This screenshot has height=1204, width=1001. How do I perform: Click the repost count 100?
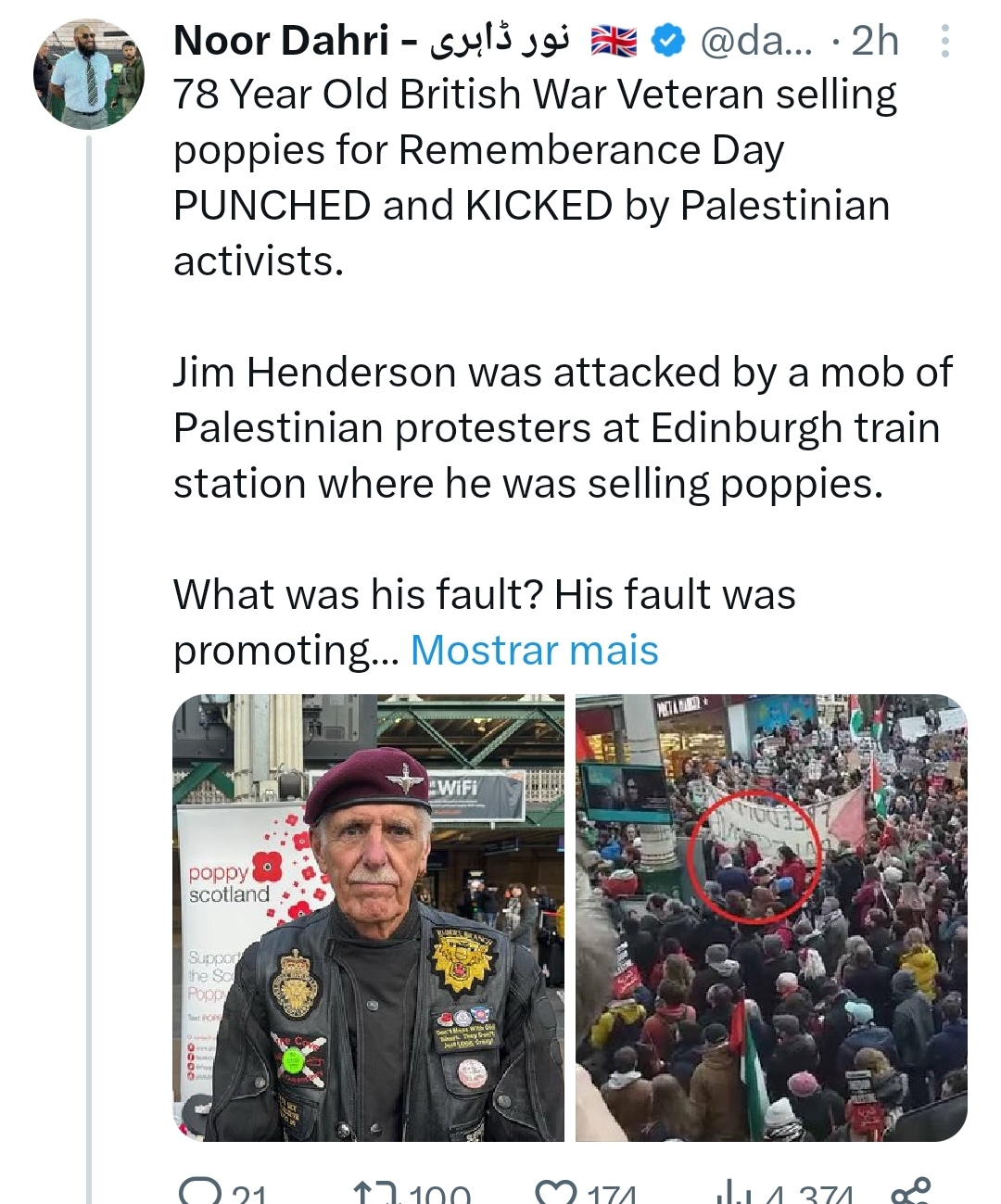(440, 1196)
